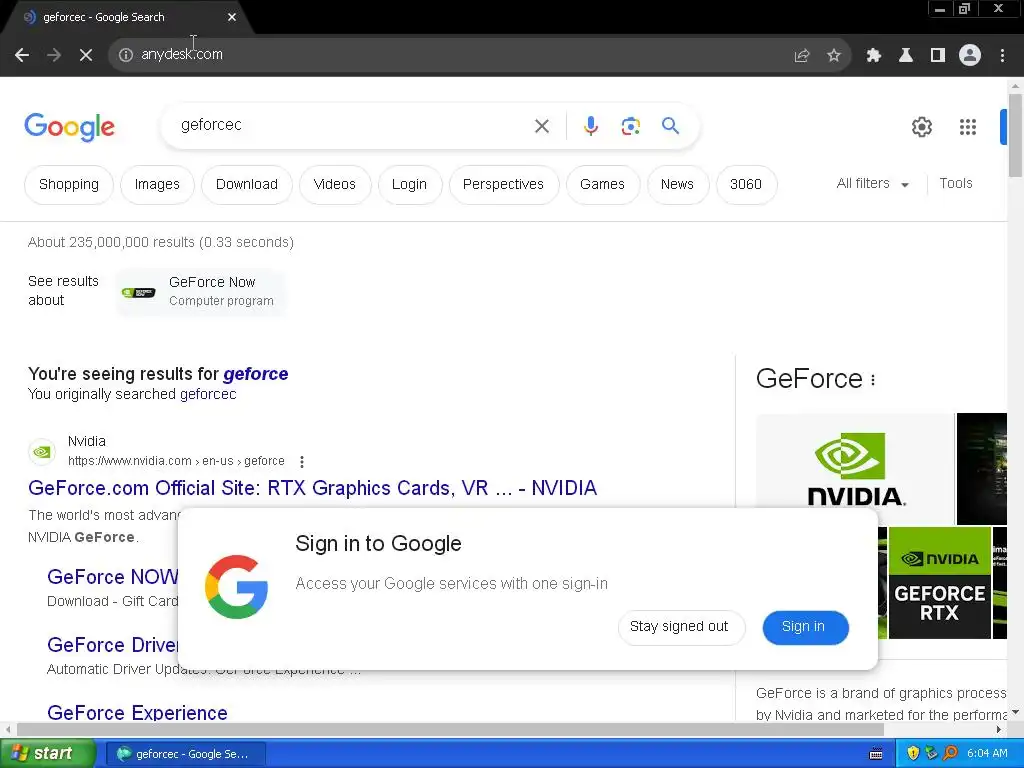Screen dimensions: 1024x768
Task: Open the Google apps grid
Action: coord(968,127)
